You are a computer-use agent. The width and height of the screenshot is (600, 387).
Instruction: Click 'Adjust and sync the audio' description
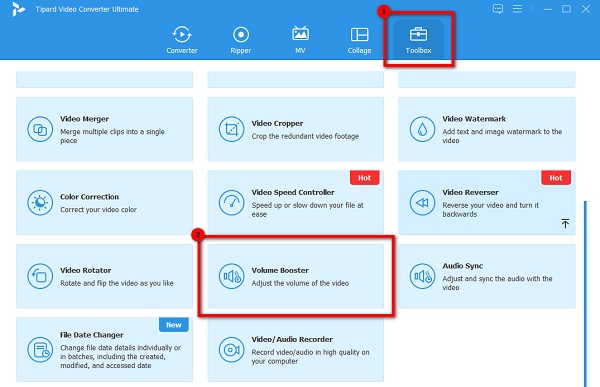click(x=497, y=283)
